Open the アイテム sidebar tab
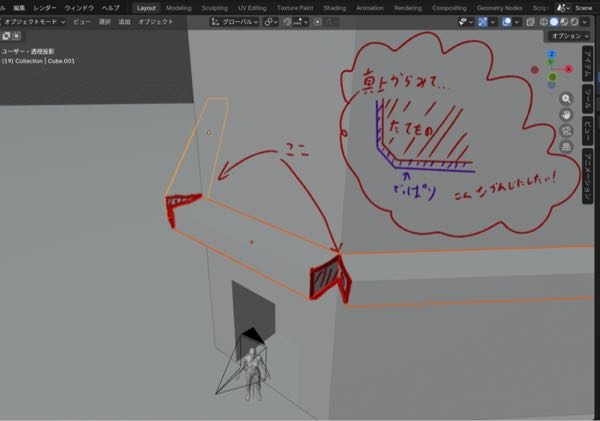 588,64
